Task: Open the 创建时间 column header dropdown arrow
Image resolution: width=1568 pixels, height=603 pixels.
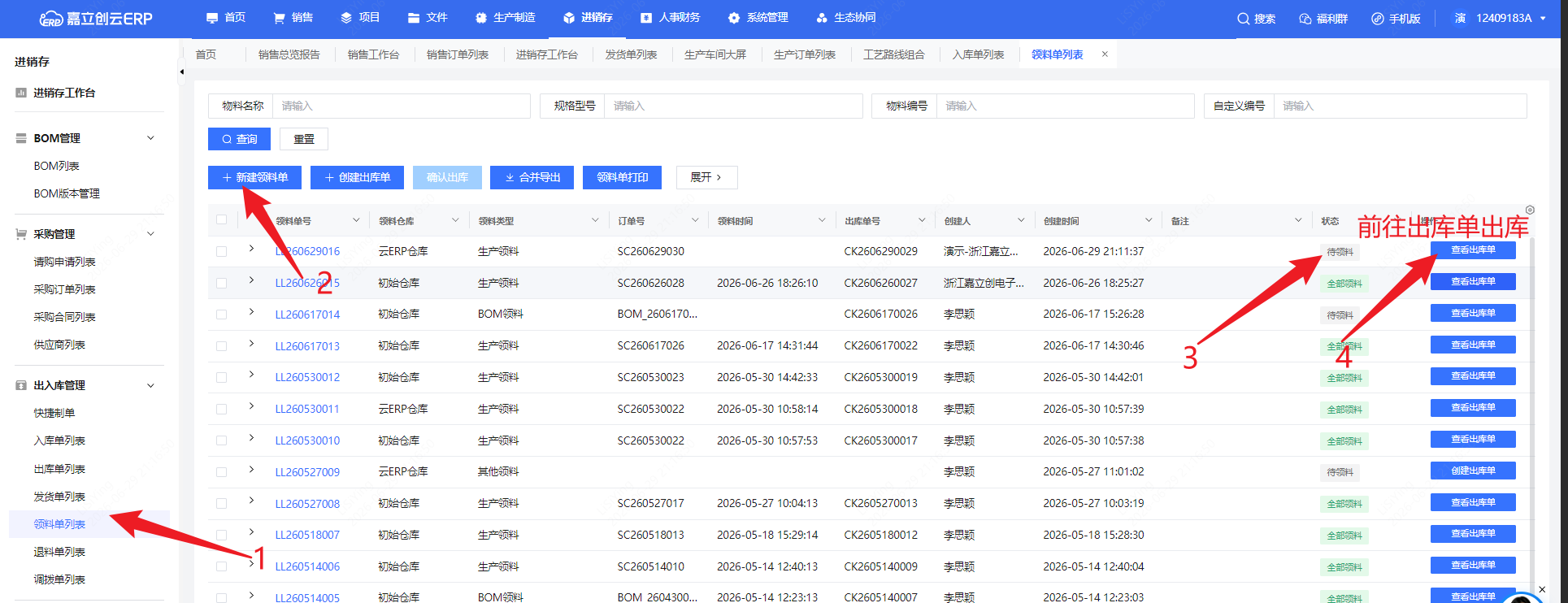Action: pos(1149,220)
